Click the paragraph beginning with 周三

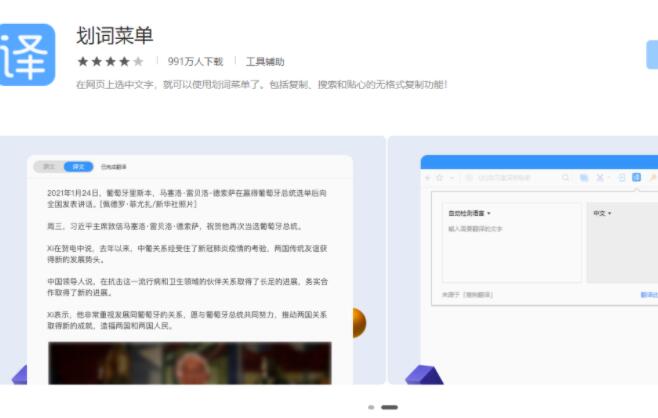(x=175, y=226)
